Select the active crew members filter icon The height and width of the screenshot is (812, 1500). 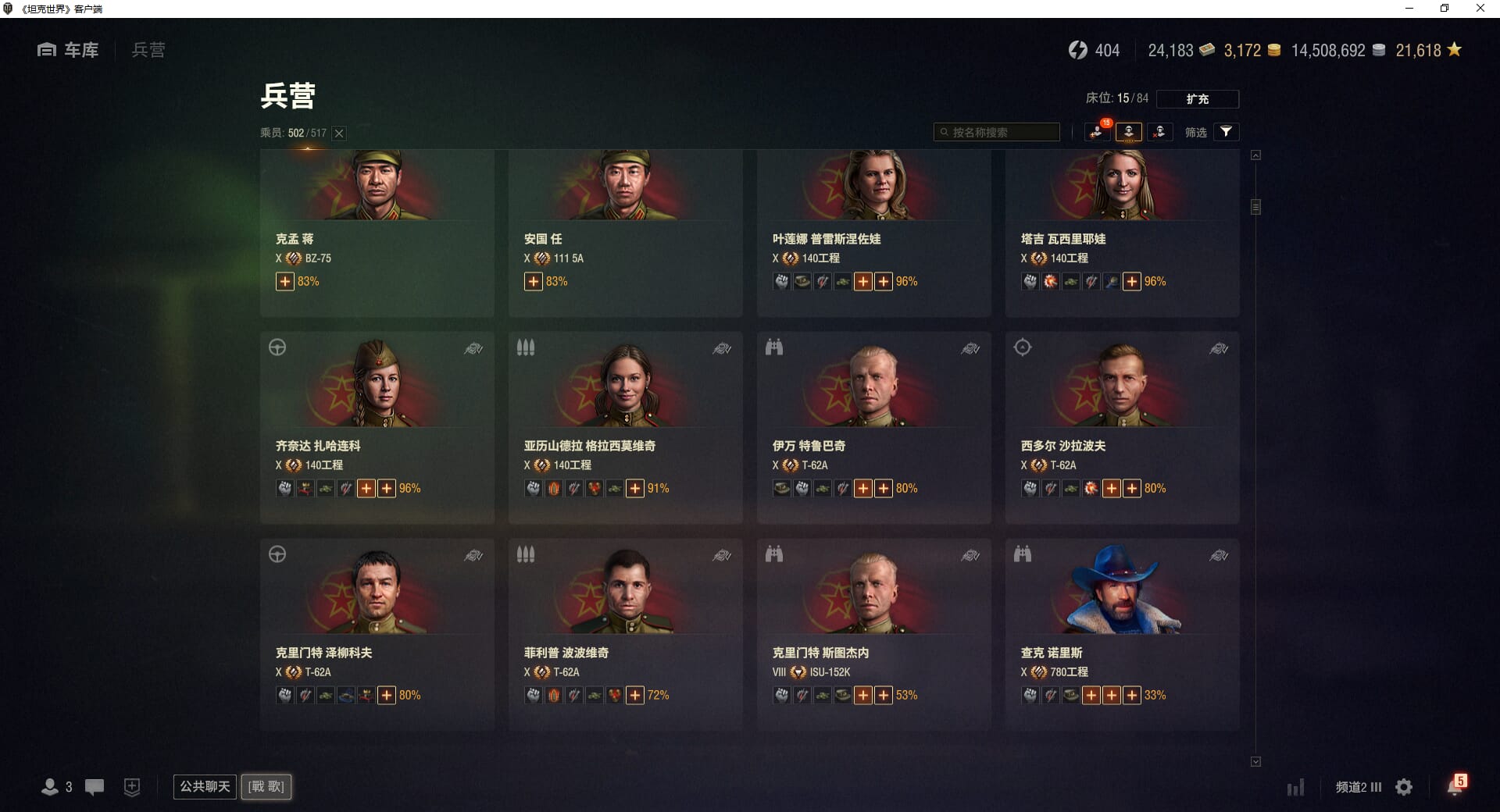1128,132
